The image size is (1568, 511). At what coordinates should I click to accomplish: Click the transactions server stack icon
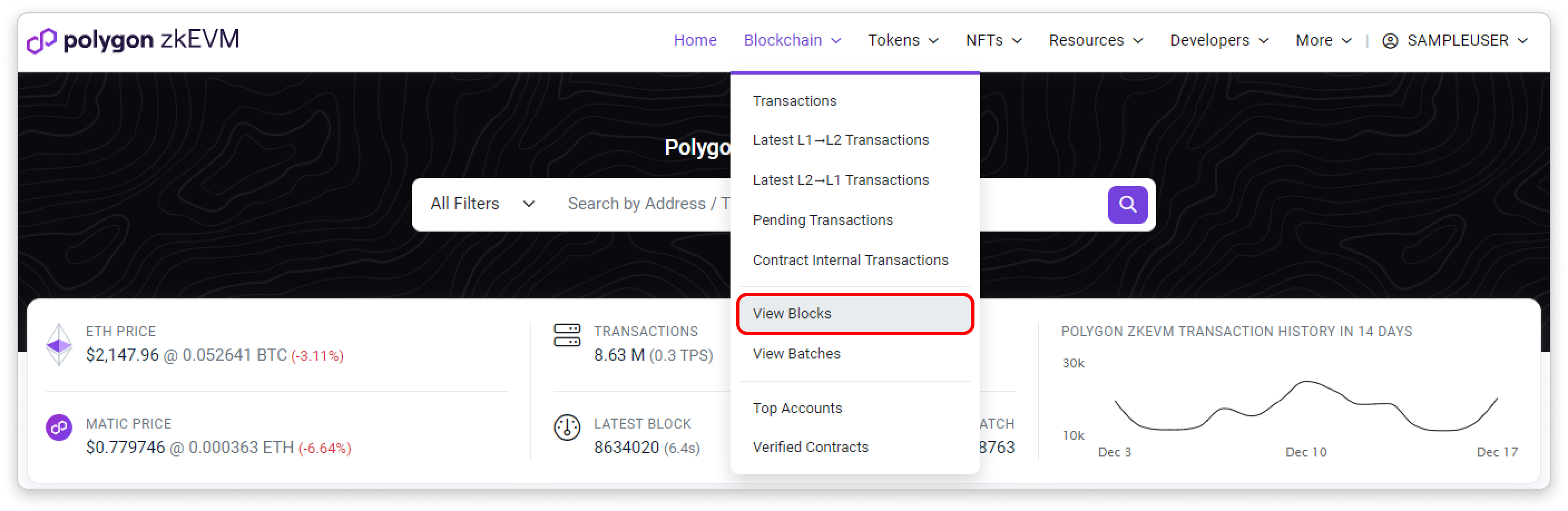click(567, 335)
